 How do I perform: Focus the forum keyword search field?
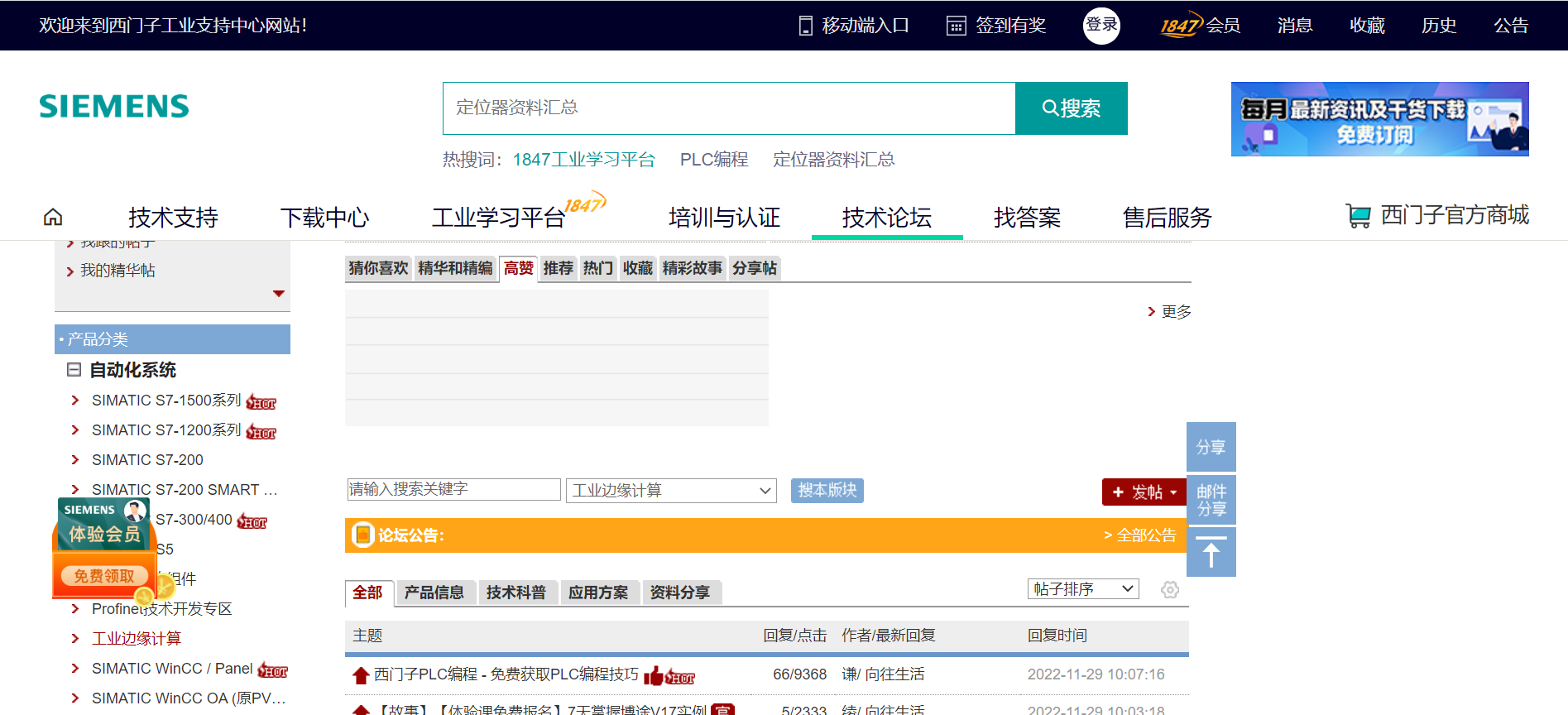[454, 490]
